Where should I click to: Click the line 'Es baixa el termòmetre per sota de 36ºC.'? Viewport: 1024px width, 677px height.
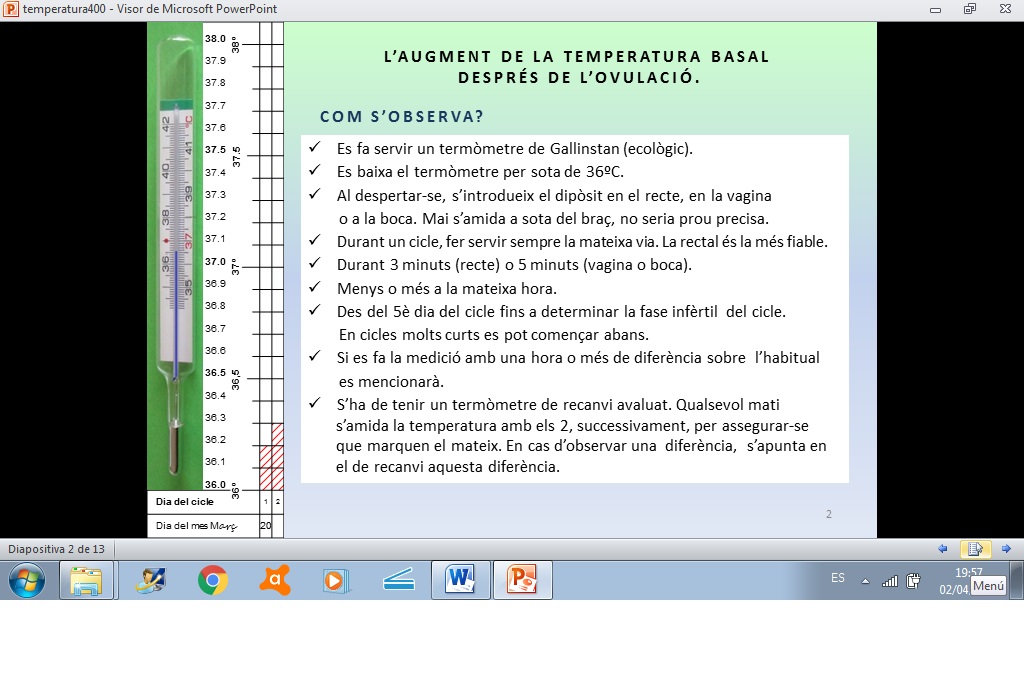(480, 172)
